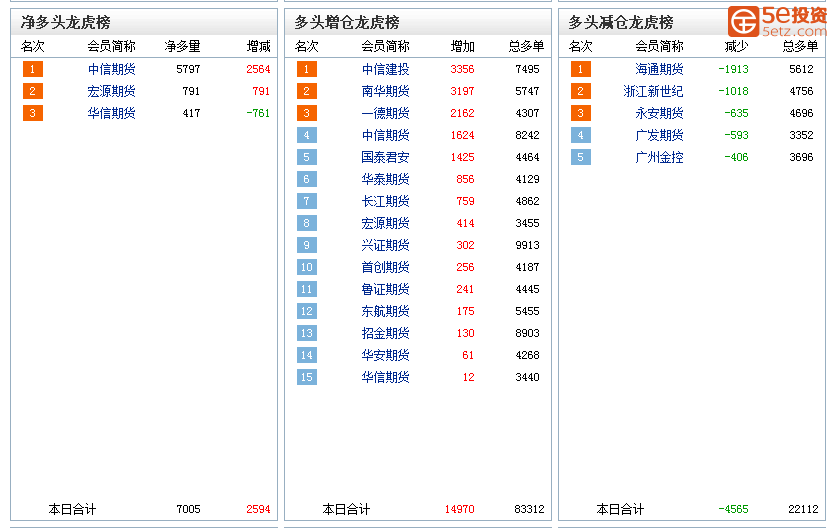
Task: Click the 增减 column header
Action: point(258,47)
